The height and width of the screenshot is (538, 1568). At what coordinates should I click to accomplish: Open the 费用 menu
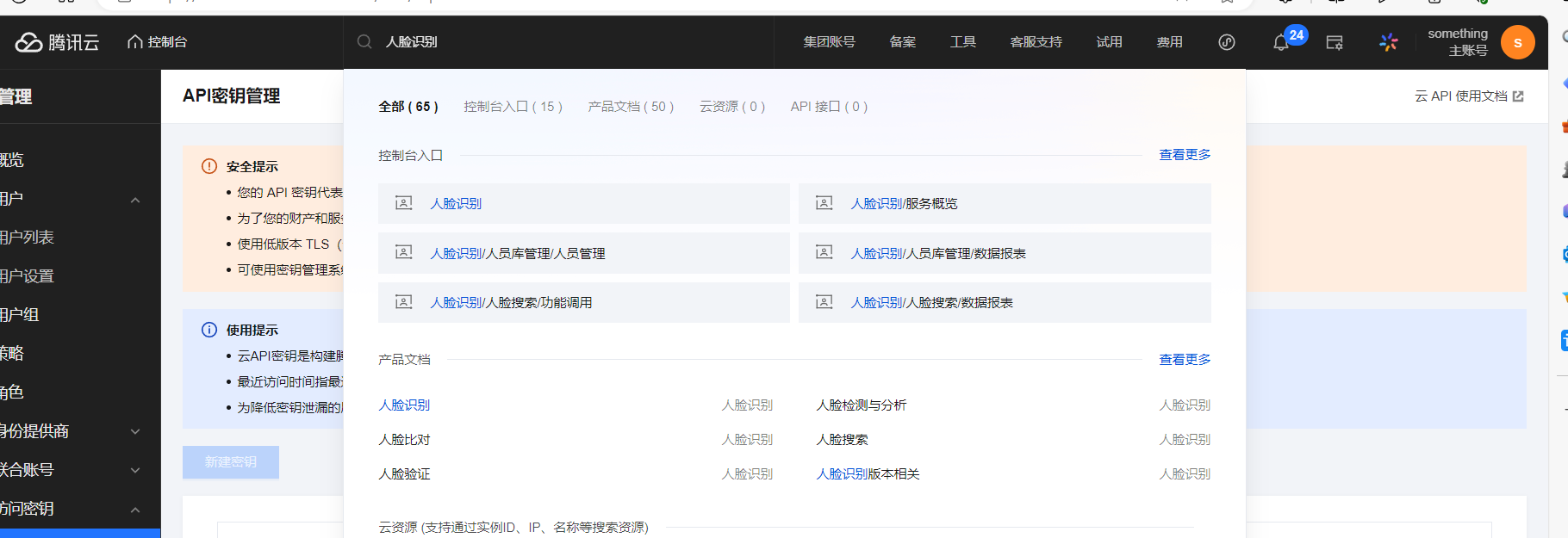point(1169,41)
